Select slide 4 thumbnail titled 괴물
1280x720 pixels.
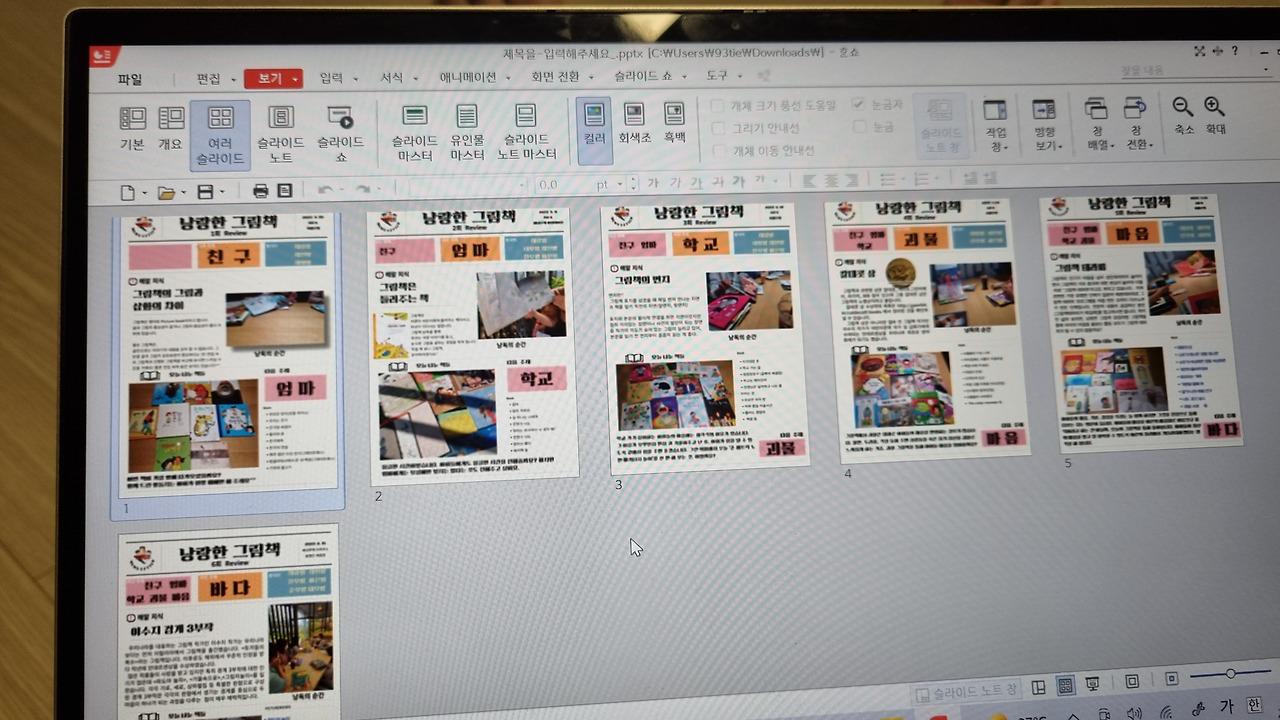928,330
